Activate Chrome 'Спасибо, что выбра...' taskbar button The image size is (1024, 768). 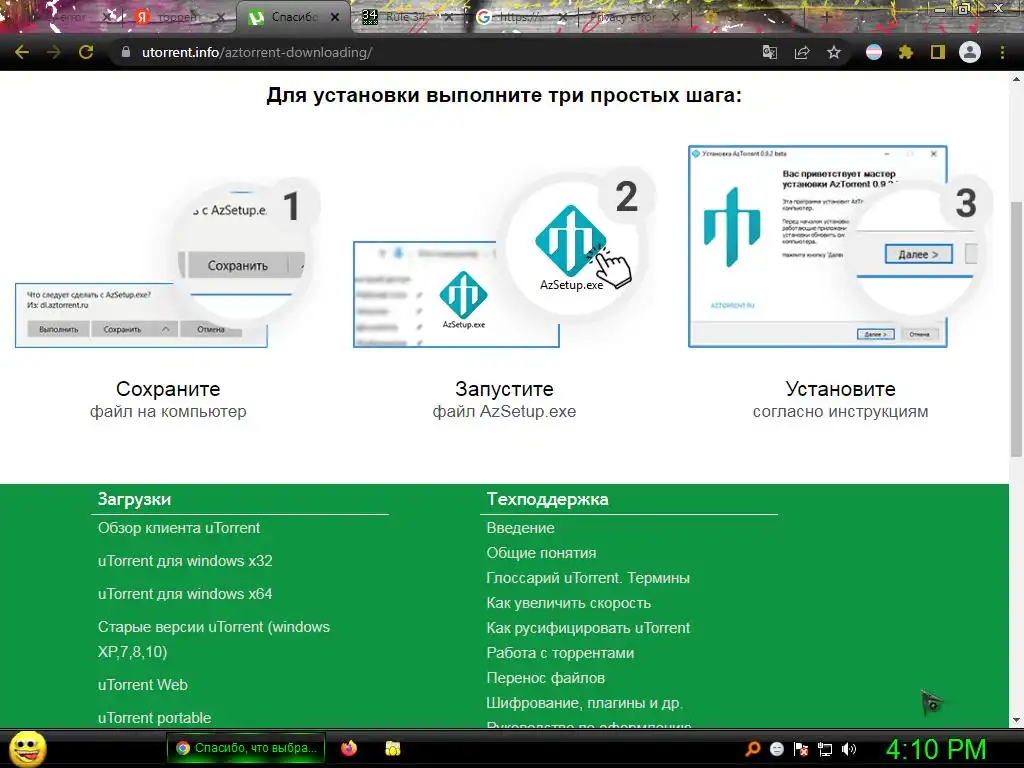coord(246,748)
